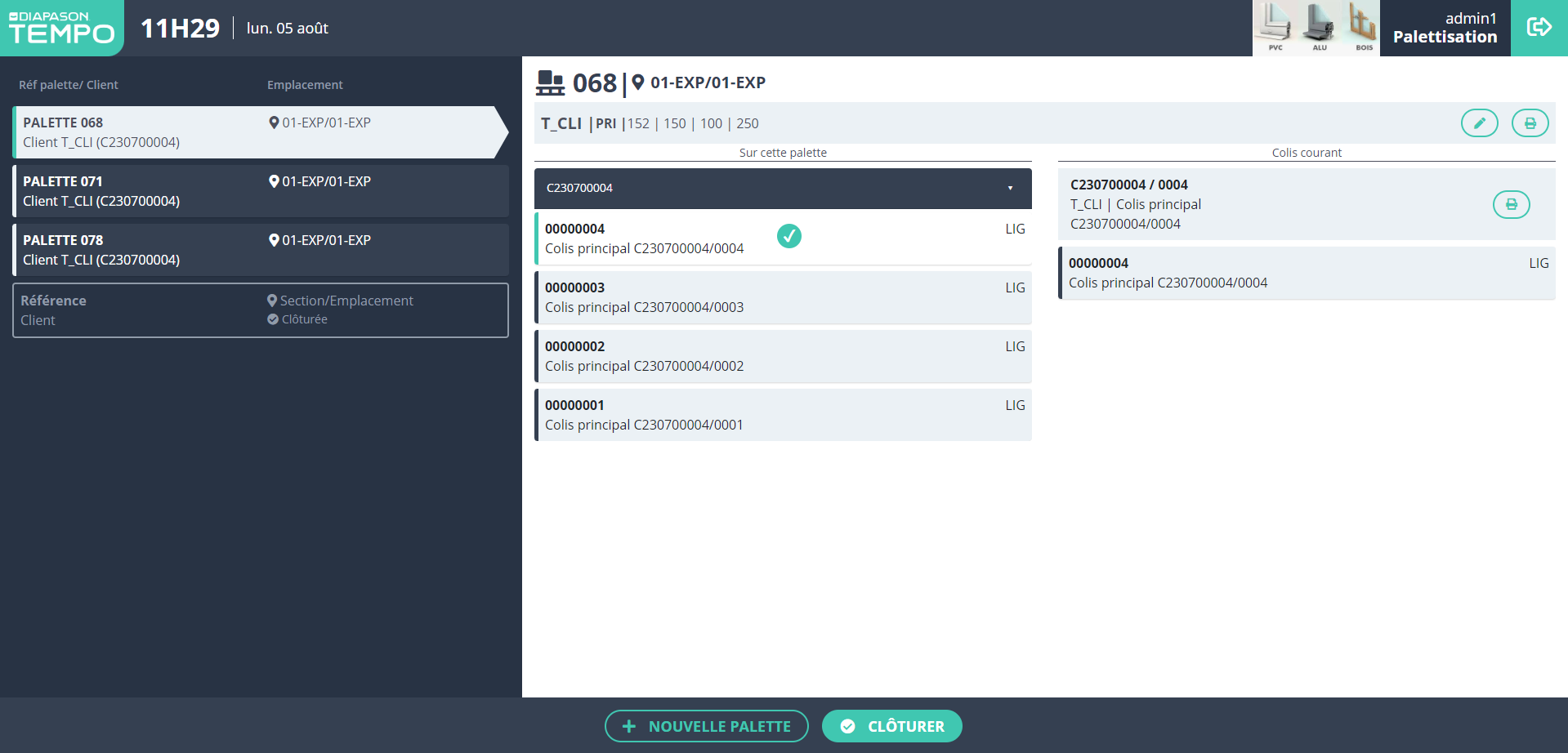Click the CLÔTURER button
The width and height of the screenshot is (1568, 753).
[x=891, y=726]
